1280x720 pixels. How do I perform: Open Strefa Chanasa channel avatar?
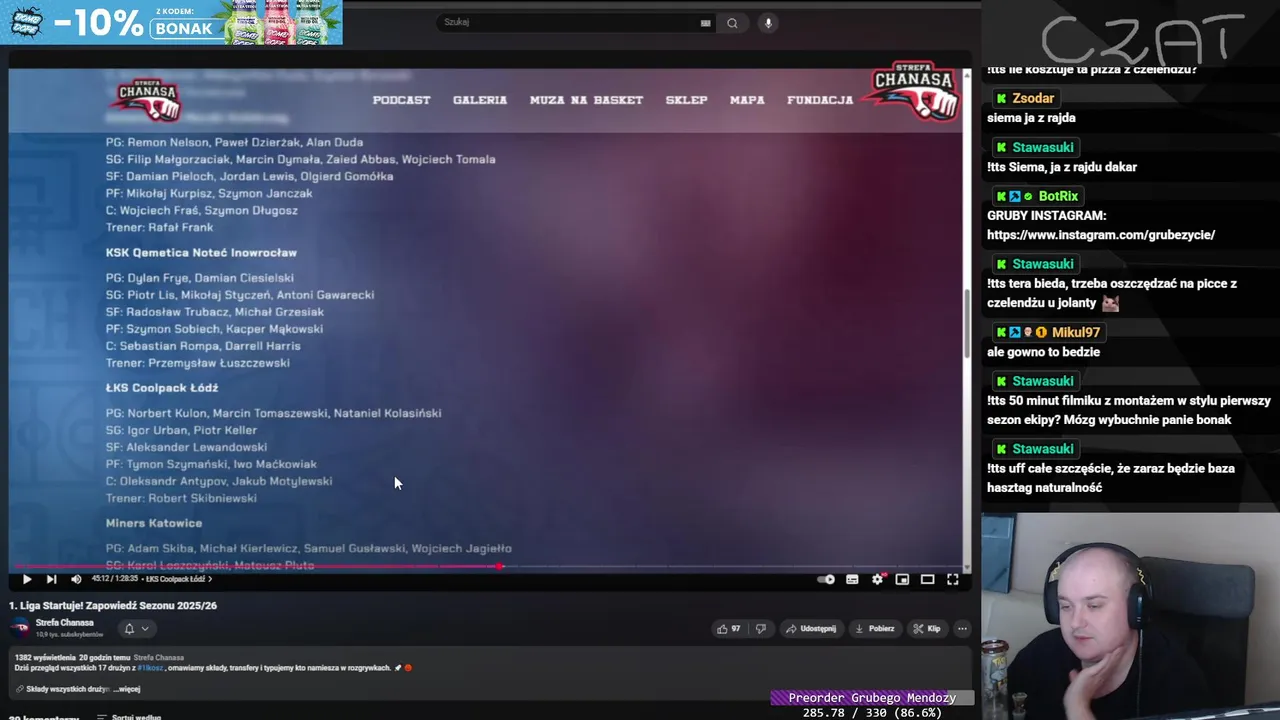pyautogui.click(x=20, y=628)
